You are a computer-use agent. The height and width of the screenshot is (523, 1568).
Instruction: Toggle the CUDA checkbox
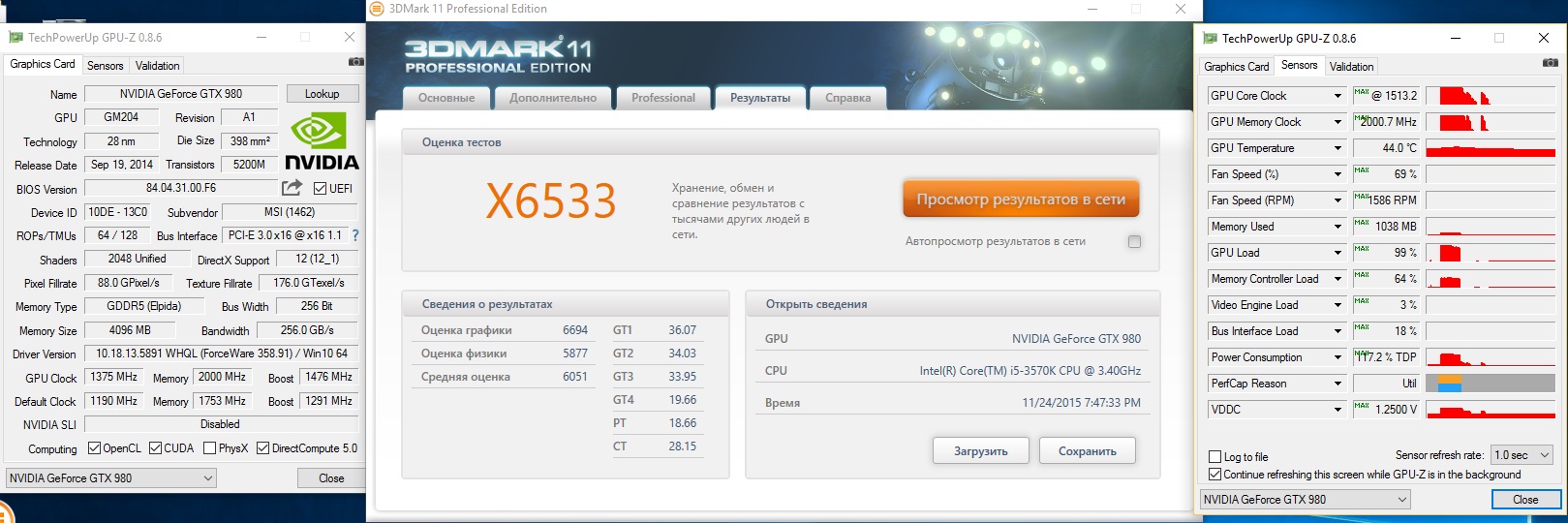[155, 448]
